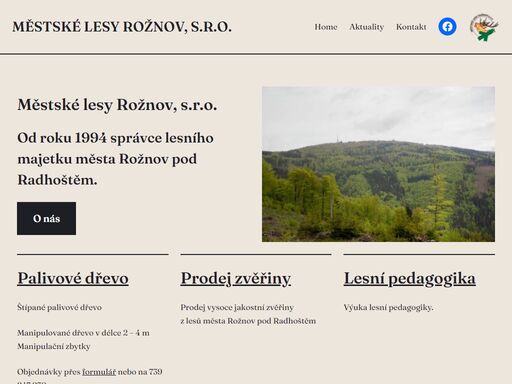The height and width of the screenshot is (384, 512).
Task: Click the Manipulační zbytky text
Action: [54, 346]
